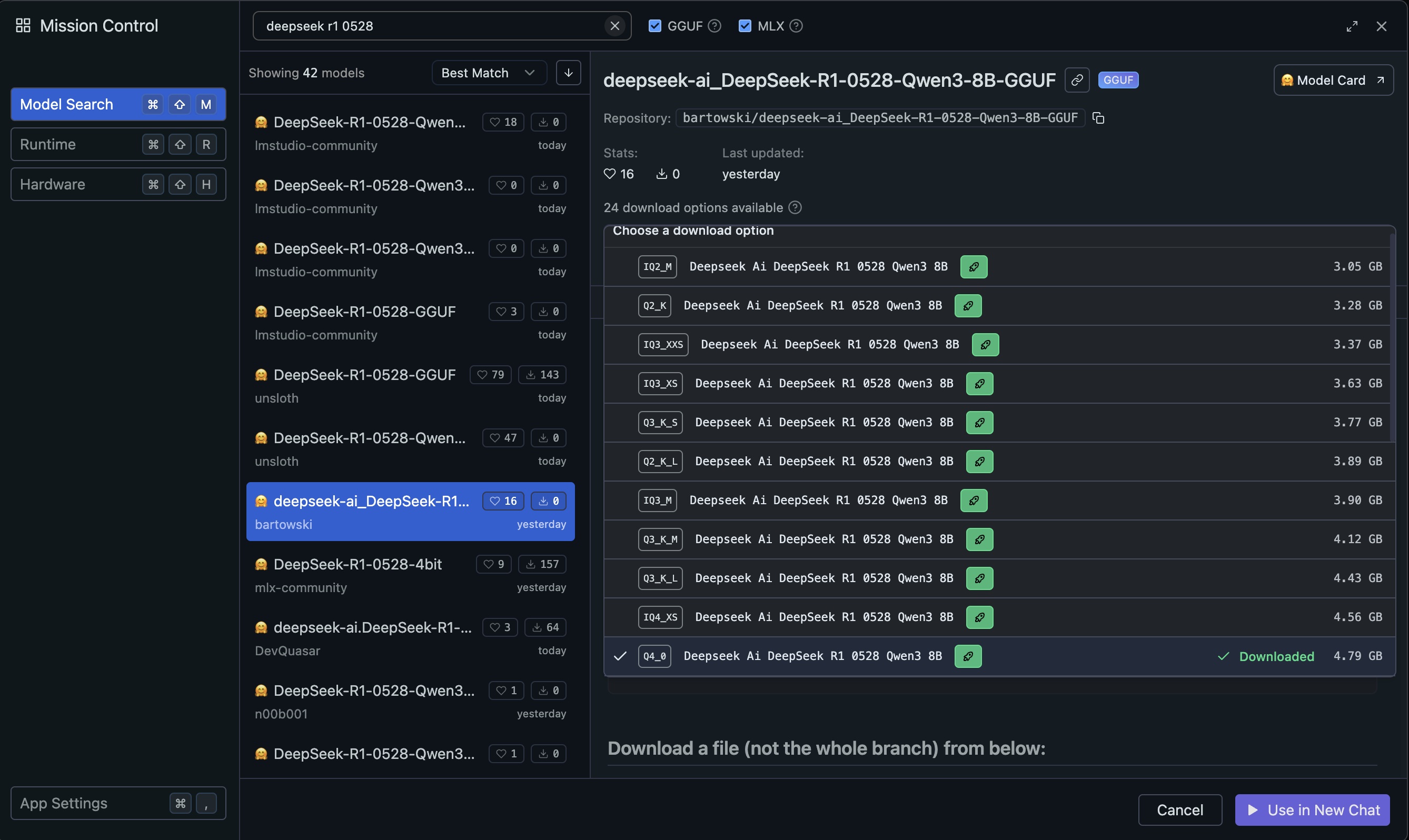Select the IQ3_M 3.90 GB download option
This screenshot has width=1409, height=840.
coord(999,501)
